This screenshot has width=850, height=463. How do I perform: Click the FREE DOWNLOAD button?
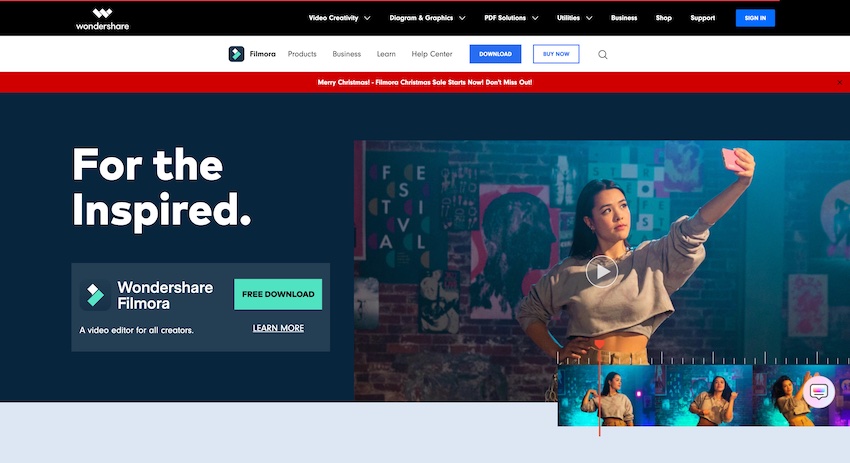pos(278,294)
